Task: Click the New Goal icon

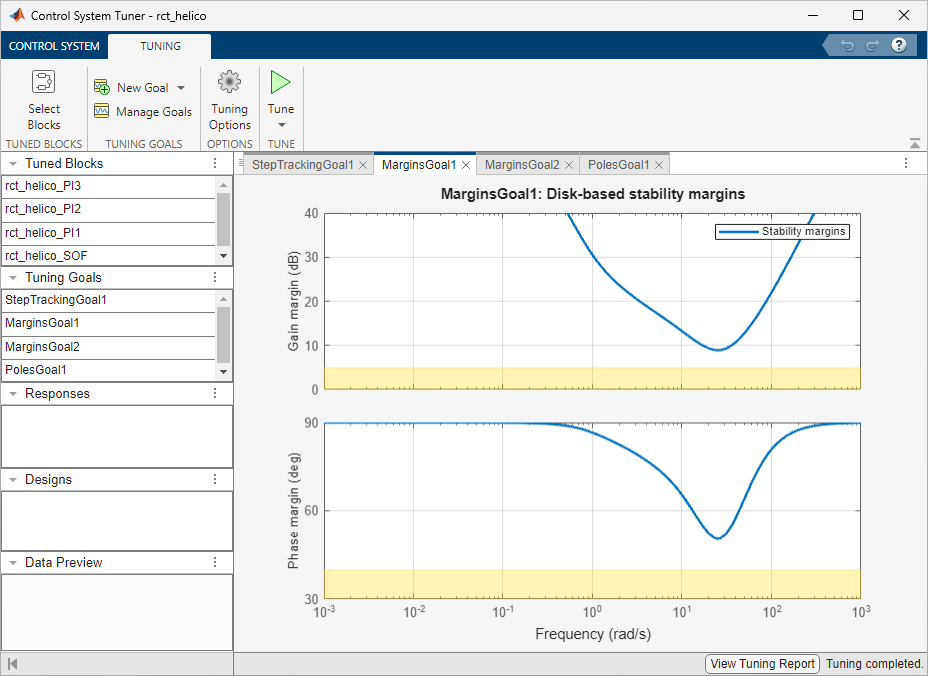Action: tap(102, 88)
